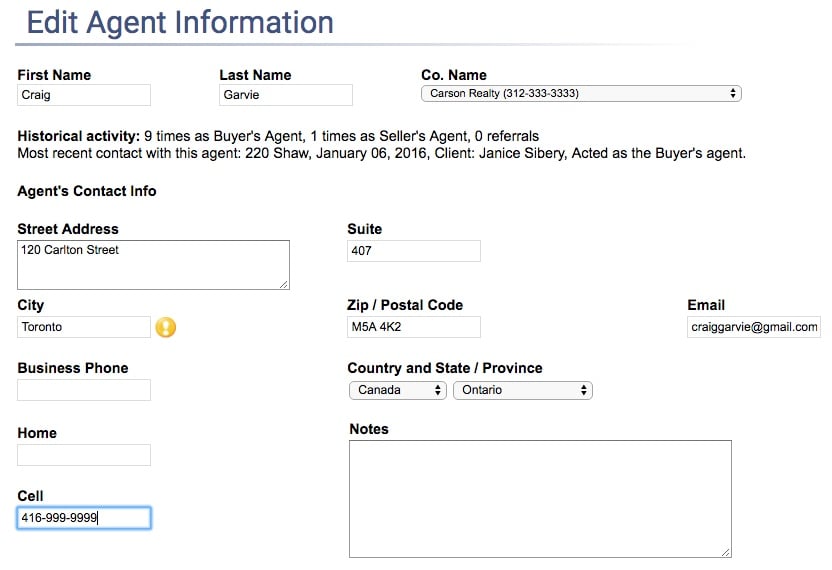Click inside the Notes text box
This screenshot has width=832, height=570.
click(540, 498)
